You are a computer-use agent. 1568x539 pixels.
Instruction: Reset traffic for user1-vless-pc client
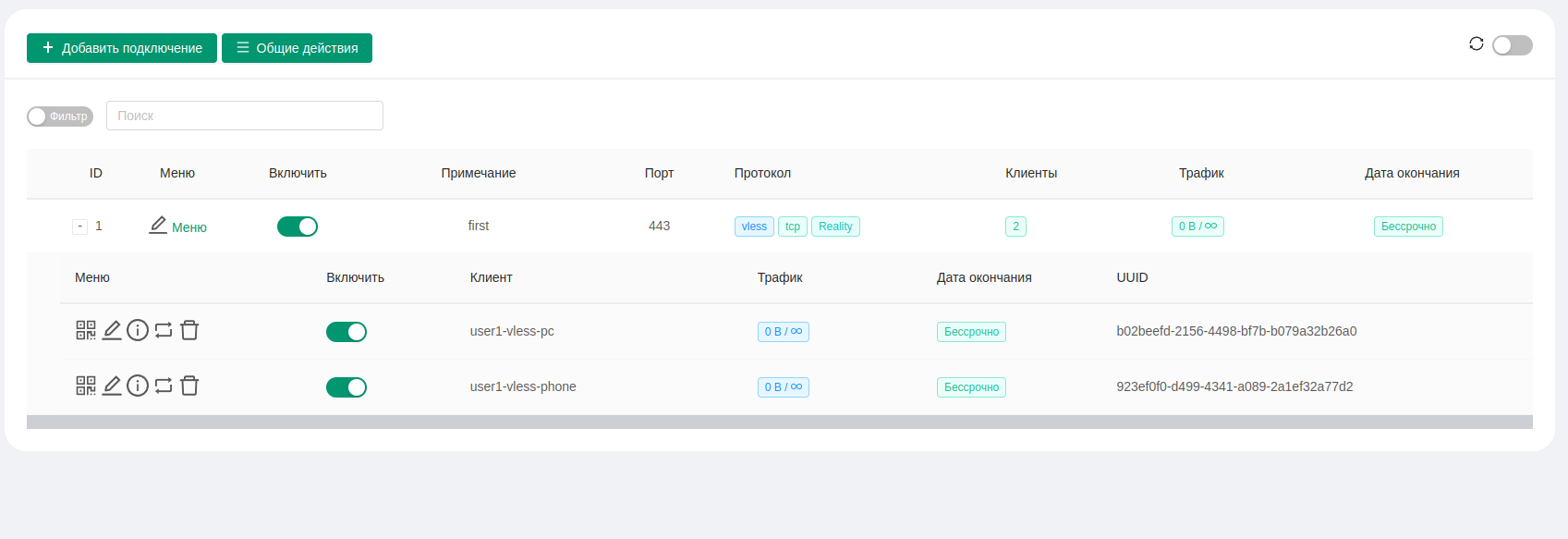[164, 330]
